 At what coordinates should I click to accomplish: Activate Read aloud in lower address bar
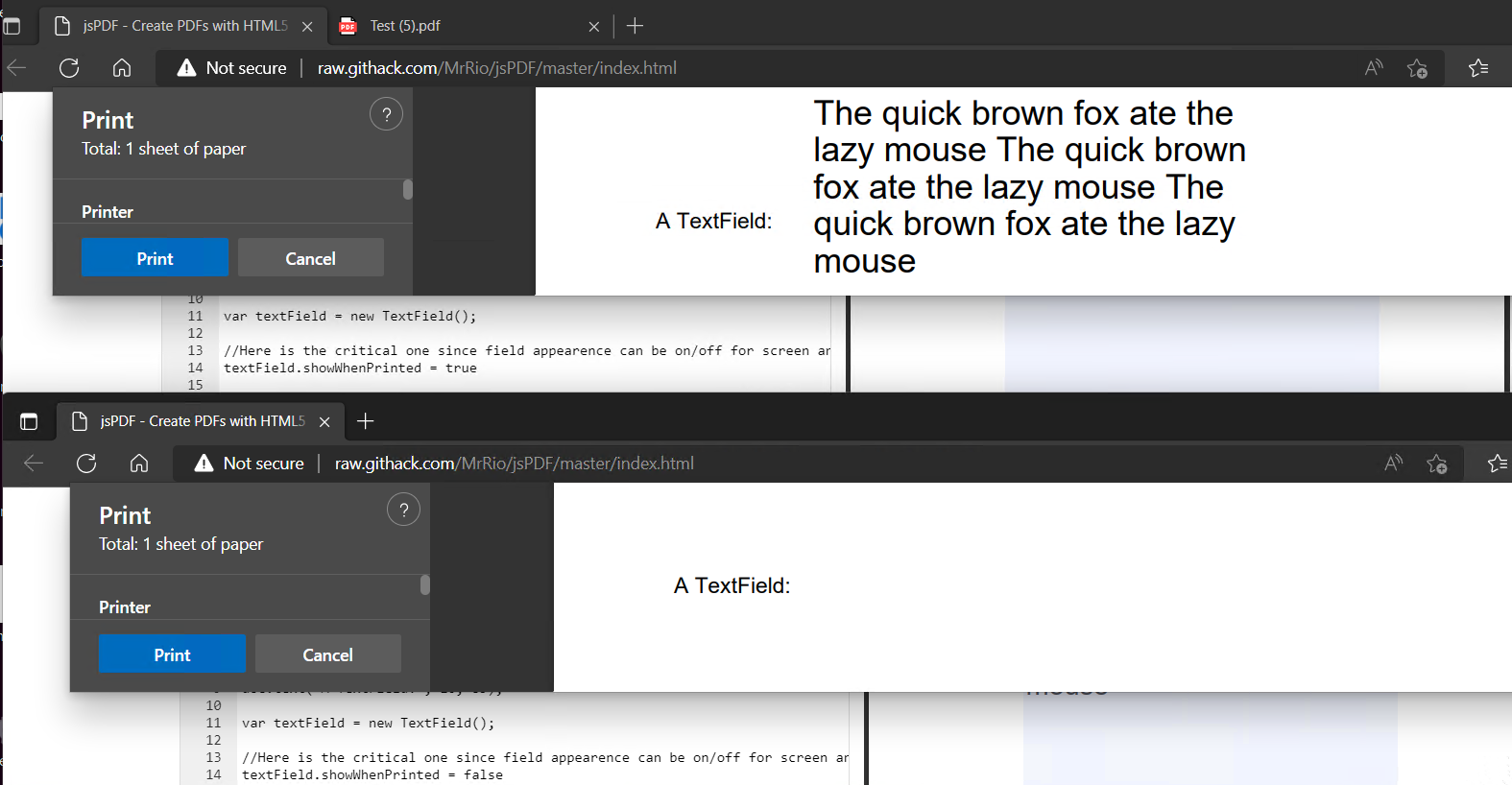click(x=1394, y=463)
